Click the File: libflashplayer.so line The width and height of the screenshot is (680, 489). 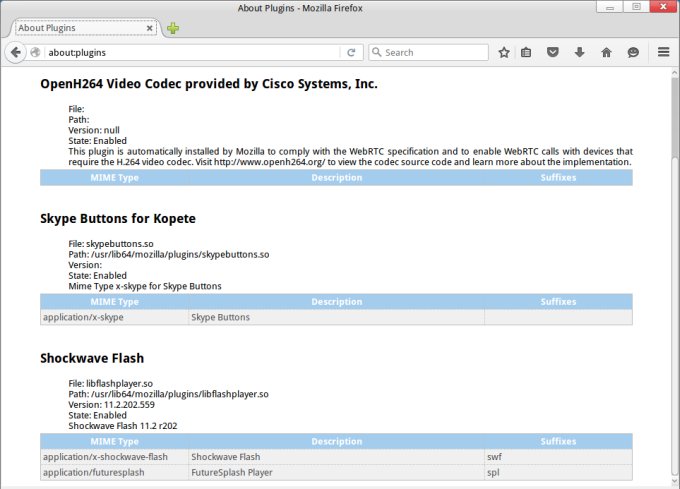click(111, 384)
